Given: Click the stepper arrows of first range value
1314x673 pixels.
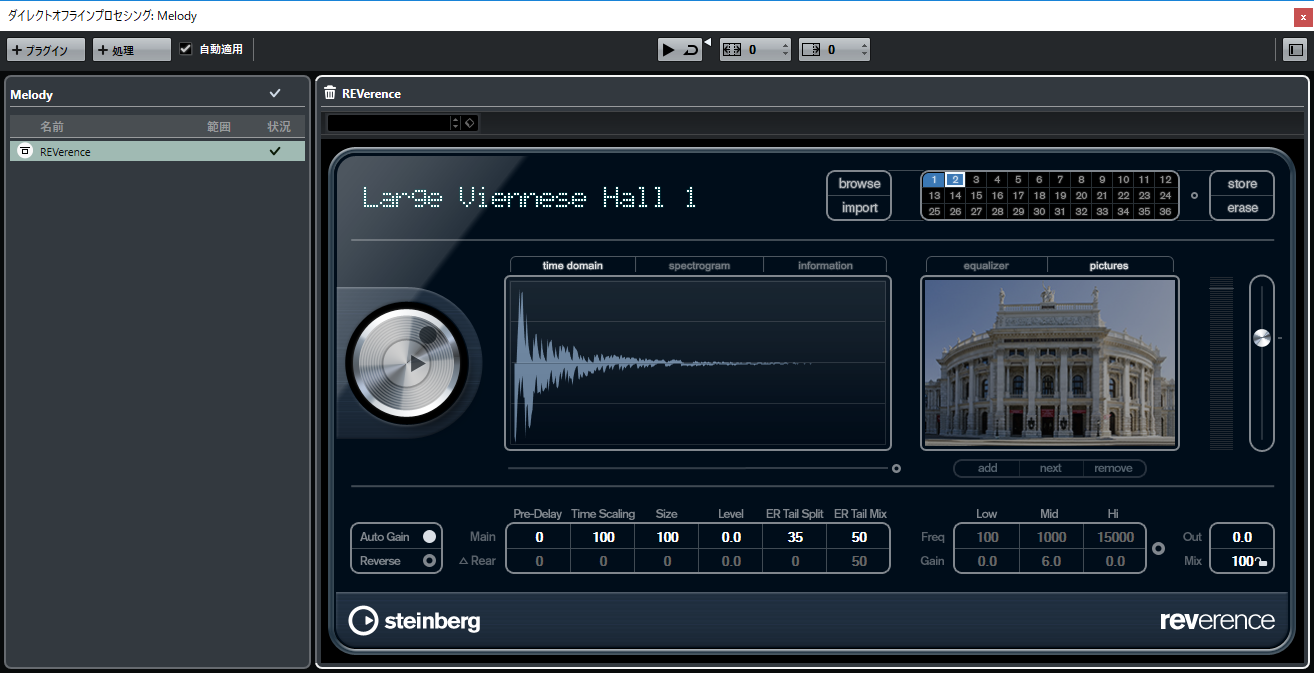Looking at the screenshot, I should 785,49.
